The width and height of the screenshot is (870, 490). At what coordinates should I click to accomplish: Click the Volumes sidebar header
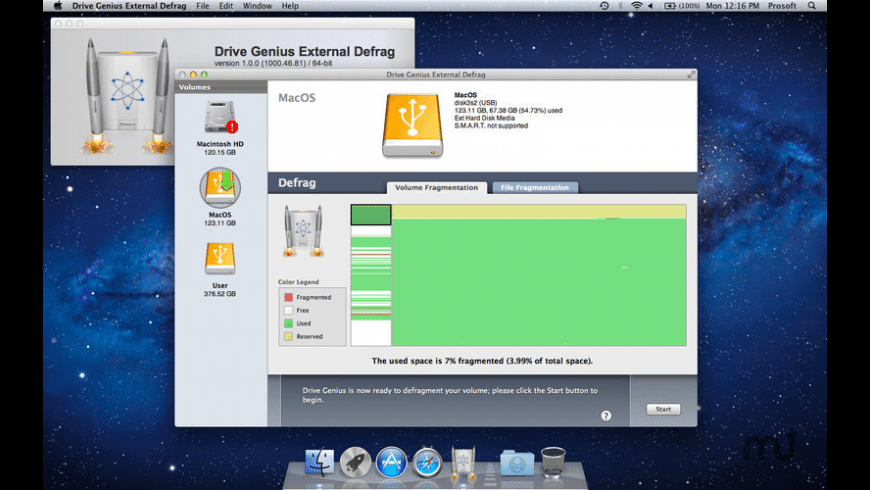pyautogui.click(x=221, y=87)
